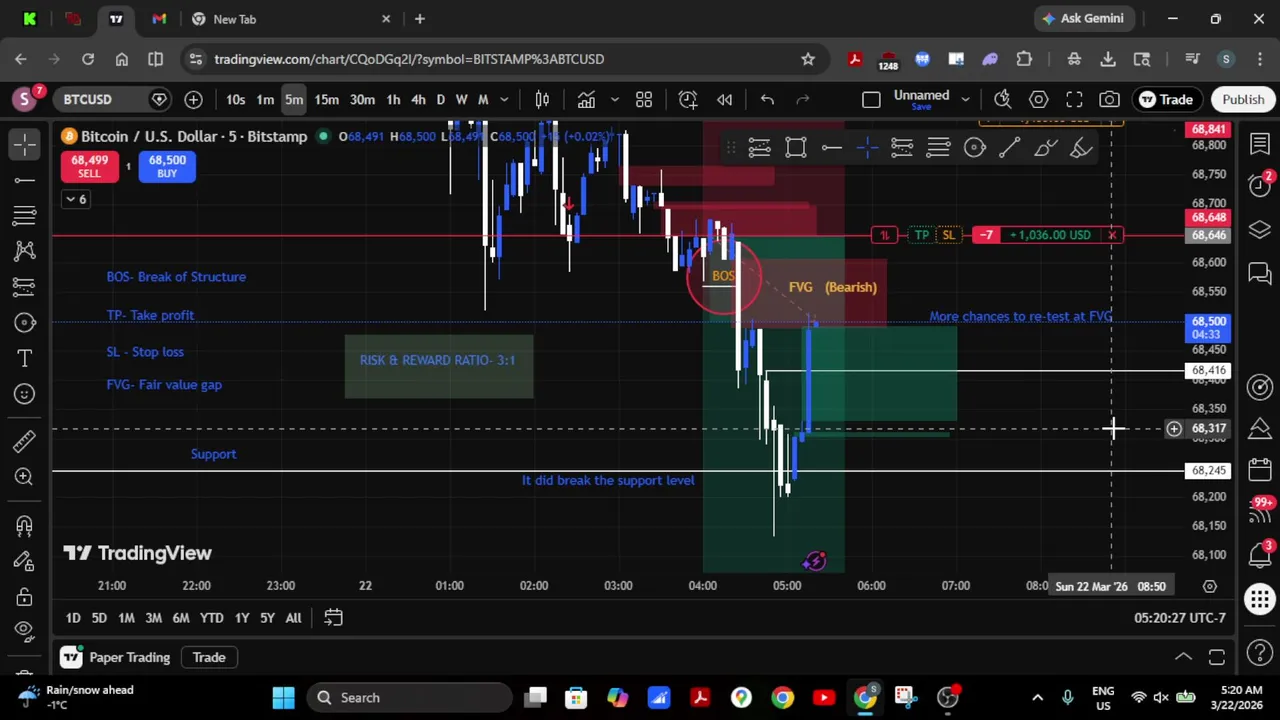Open Chats speech-bubble panel on right sidebar
The image size is (1280, 720).
pyautogui.click(x=1260, y=273)
